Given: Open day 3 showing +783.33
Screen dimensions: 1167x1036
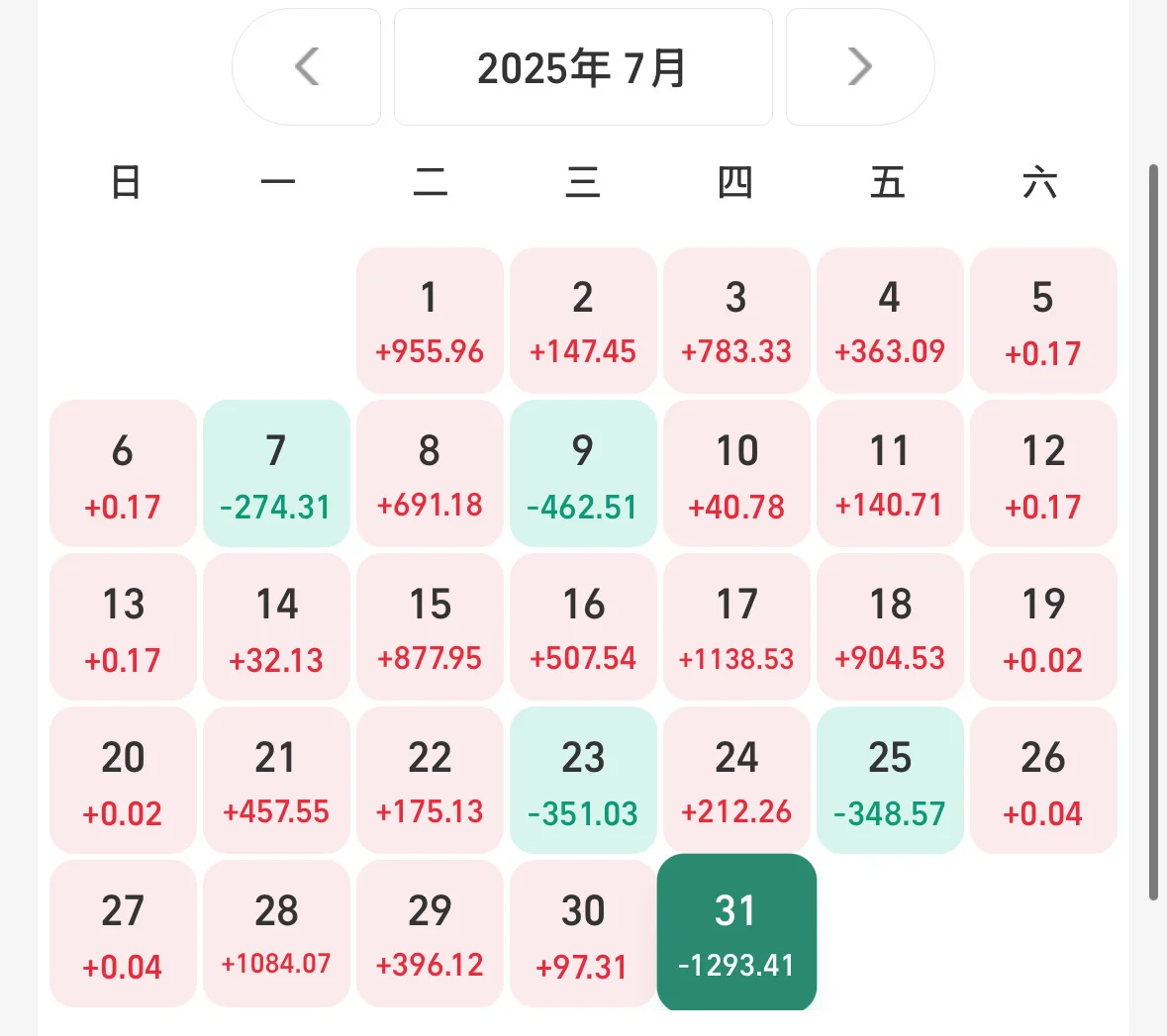Looking at the screenshot, I should 736,320.
